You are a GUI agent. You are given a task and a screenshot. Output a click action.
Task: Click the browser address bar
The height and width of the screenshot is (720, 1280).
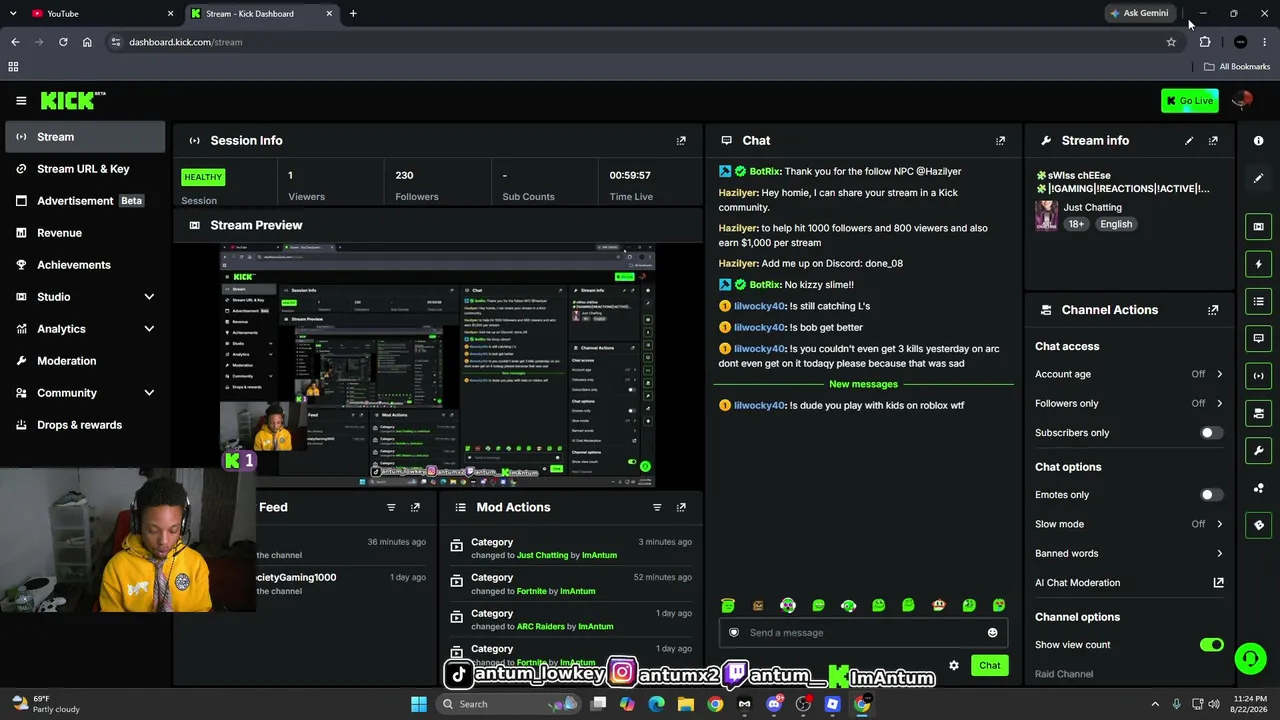point(640,42)
